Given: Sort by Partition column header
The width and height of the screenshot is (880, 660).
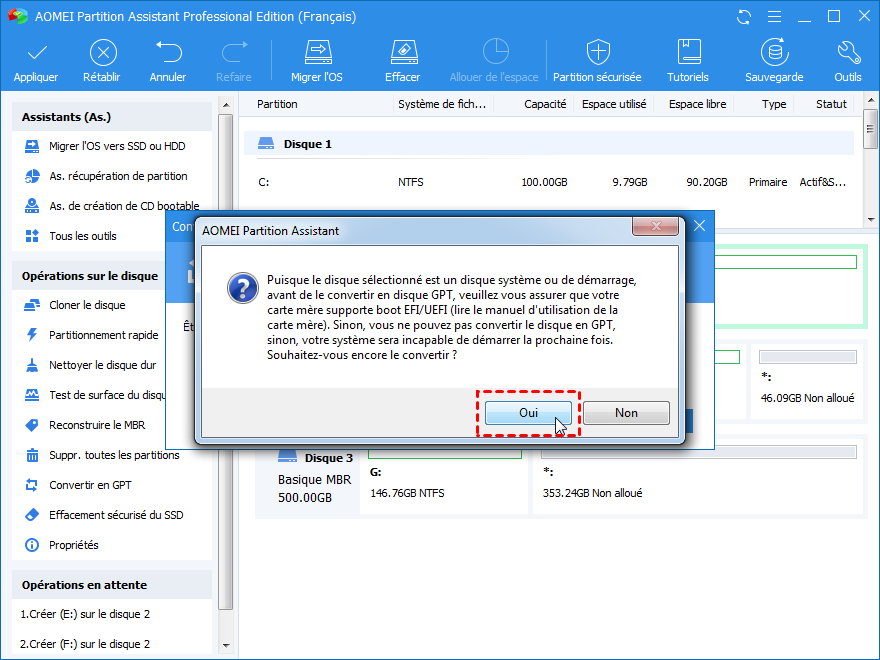Looking at the screenshot, I should point(277,104).
